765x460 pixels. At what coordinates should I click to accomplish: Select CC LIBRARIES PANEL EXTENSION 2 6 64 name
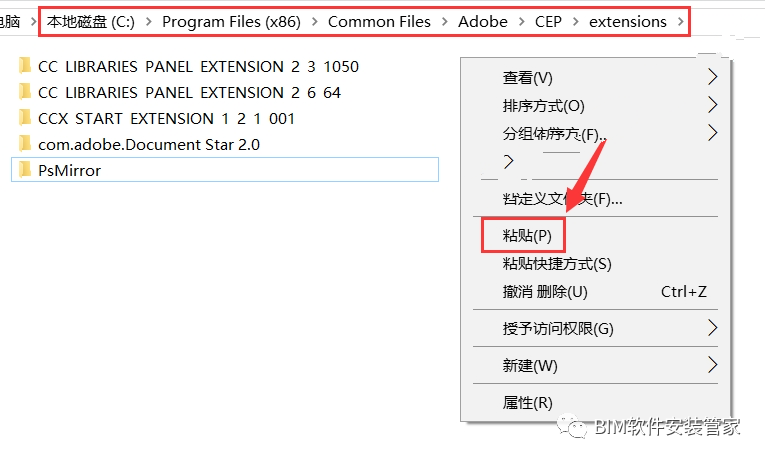[x=189, y=92]
